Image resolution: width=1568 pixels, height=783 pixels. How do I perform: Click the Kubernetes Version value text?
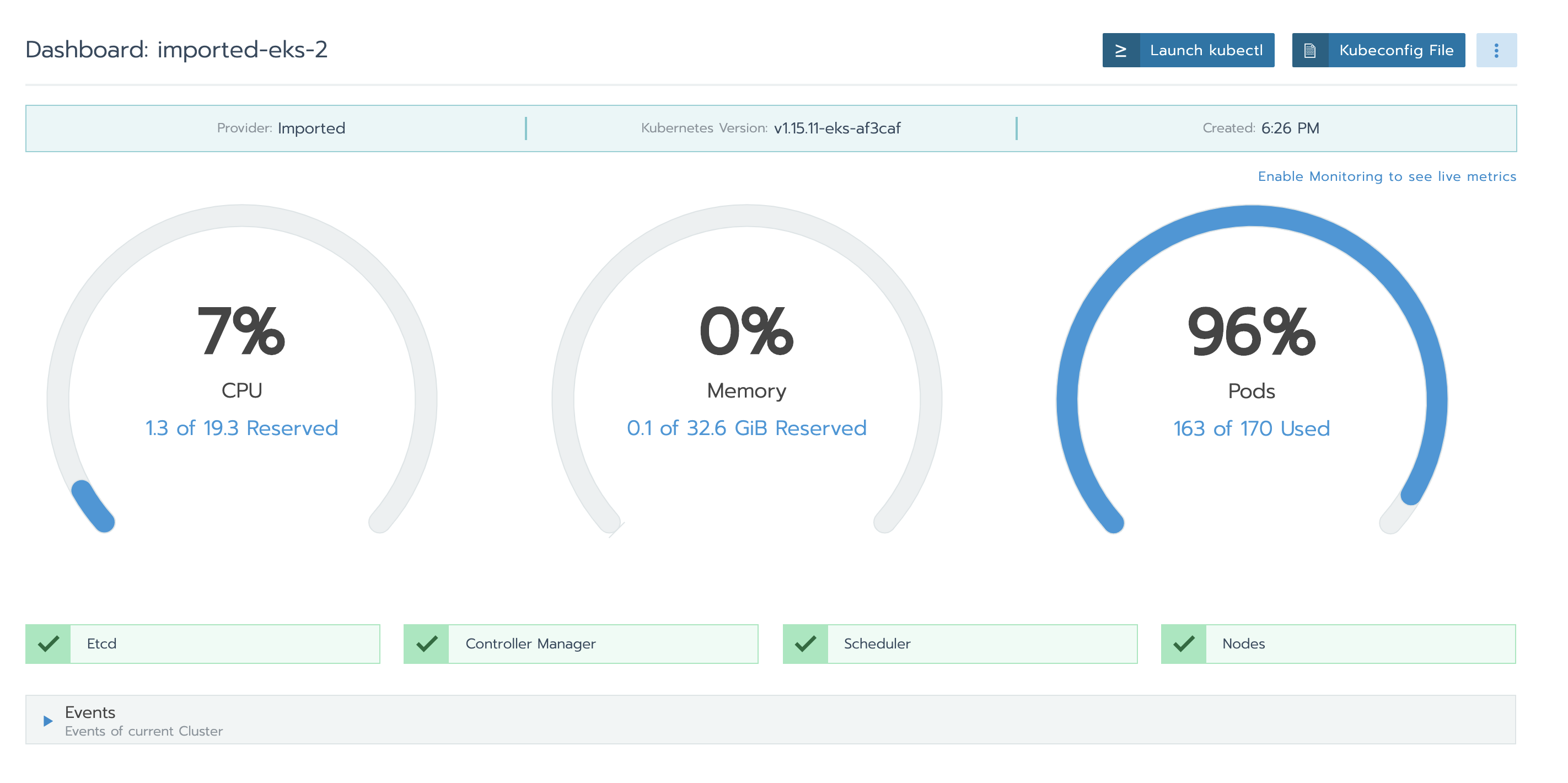coord(837,128)
